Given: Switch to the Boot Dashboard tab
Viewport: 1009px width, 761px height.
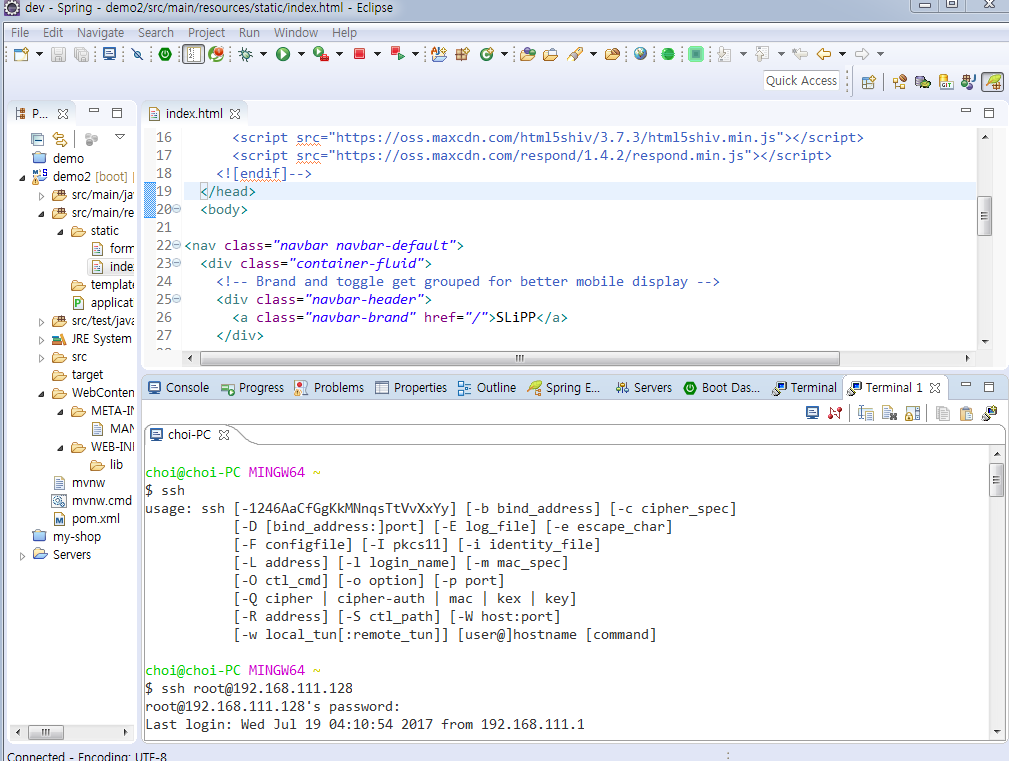Looking at the screenshot, I should [x=721, y=388].
